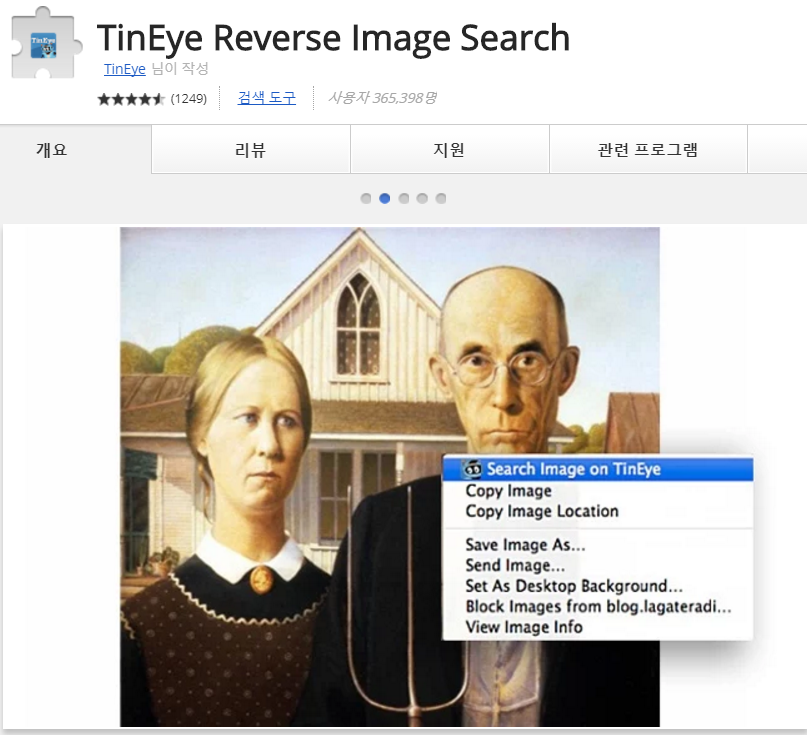Open the 지원 tab
This screenshot has height=735, width=807.
pos(449,150)
